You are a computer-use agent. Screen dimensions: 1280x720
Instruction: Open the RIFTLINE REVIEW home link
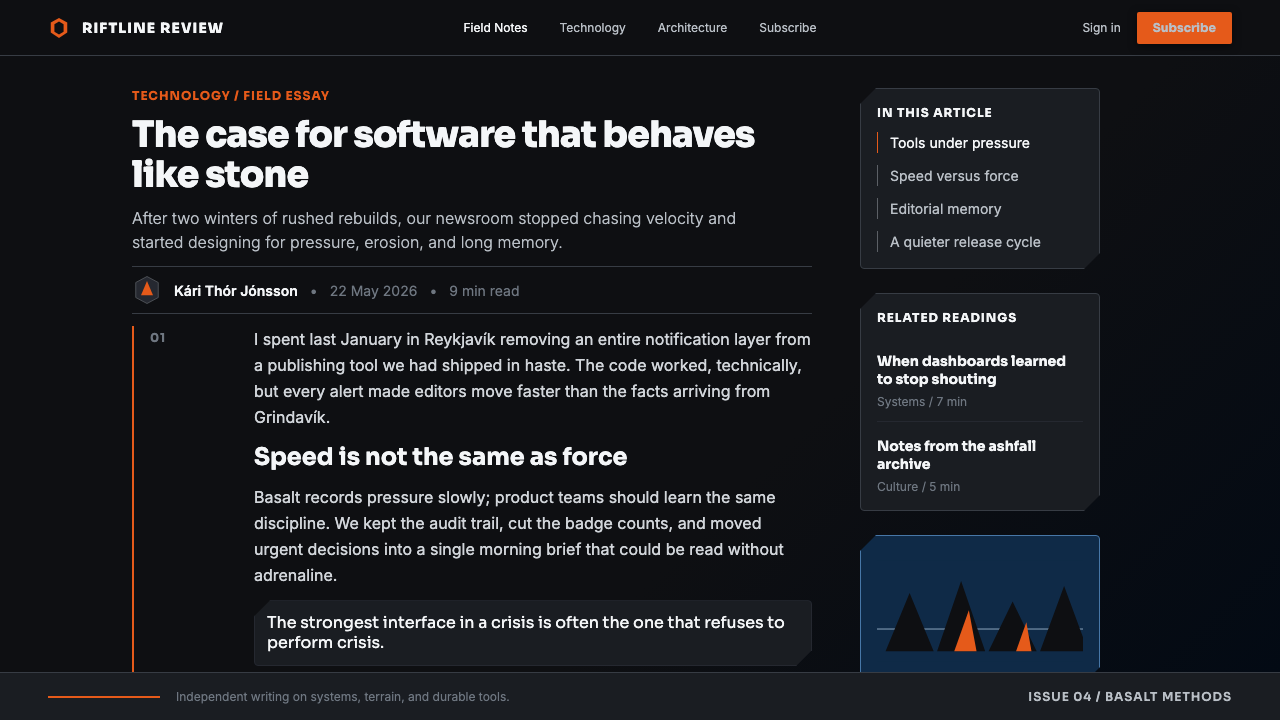136,28
